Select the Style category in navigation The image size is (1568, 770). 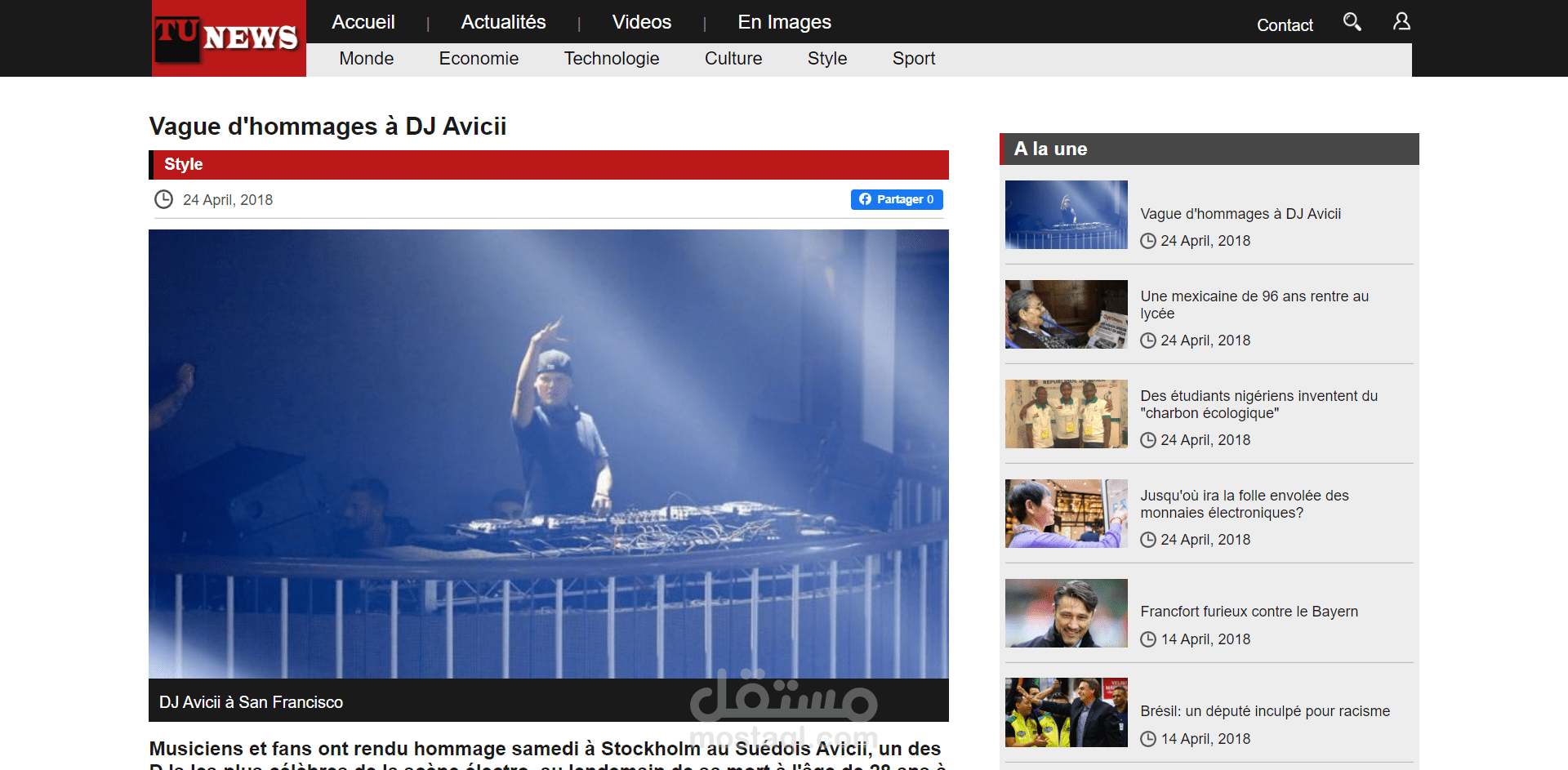pos(827,59)
